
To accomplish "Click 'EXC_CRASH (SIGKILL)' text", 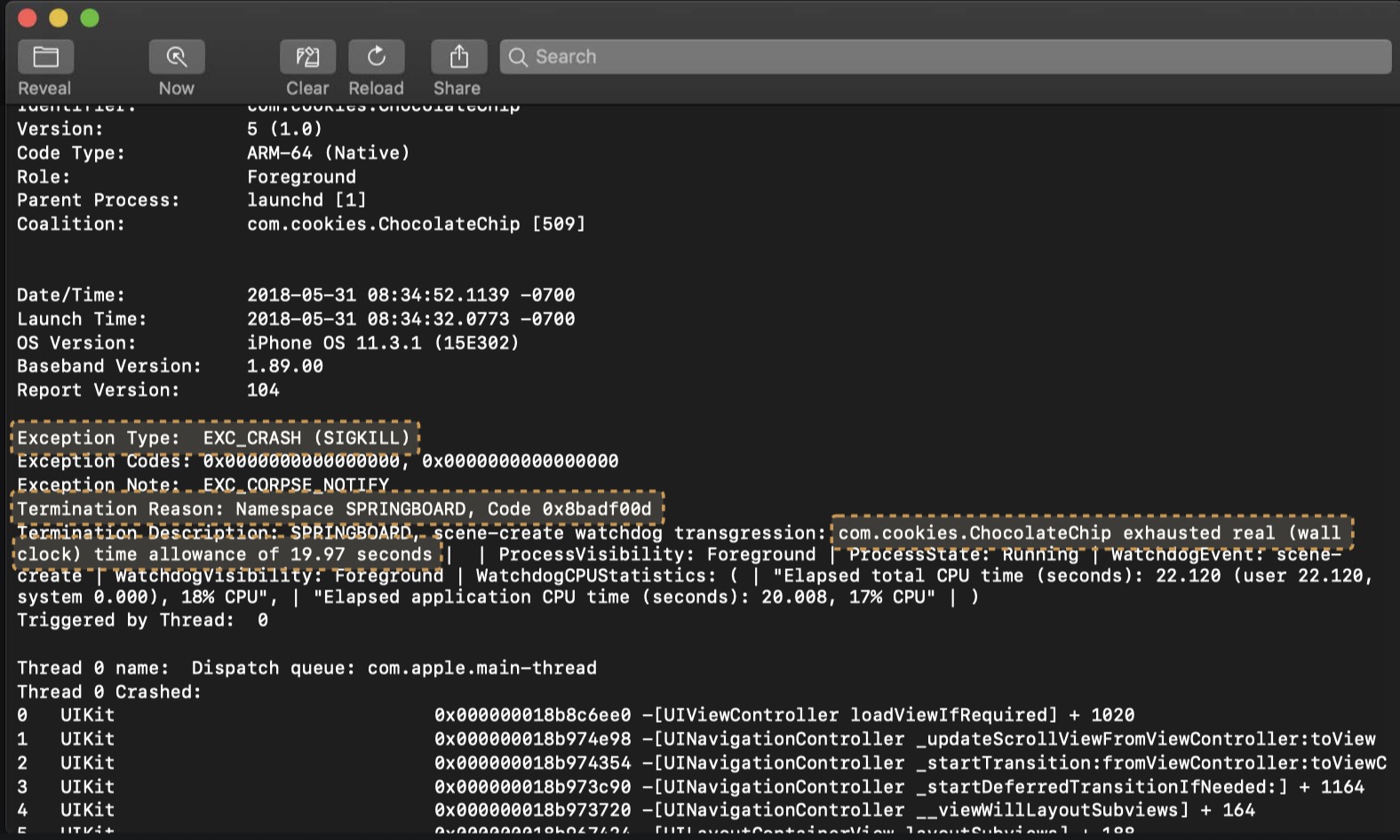I will pyautogui.click(x=306, y=438).
